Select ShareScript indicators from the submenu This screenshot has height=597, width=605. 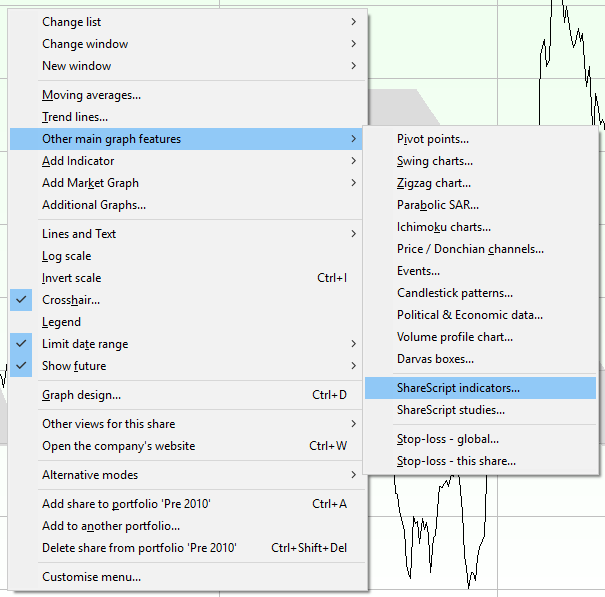[458, 388]
